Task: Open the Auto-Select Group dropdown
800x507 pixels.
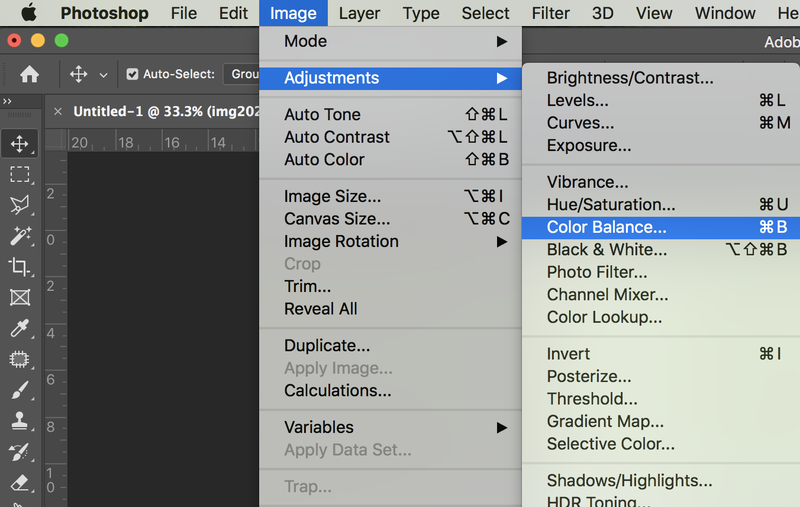Action: (242, 74)
